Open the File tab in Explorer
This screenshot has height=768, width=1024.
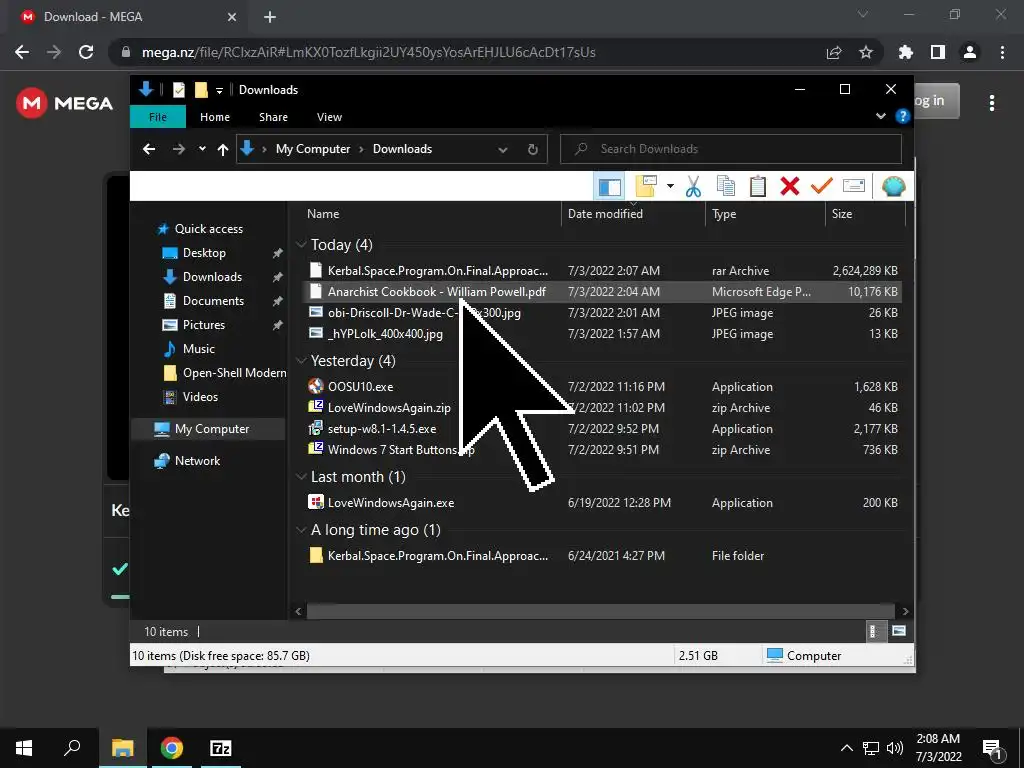[x=158, y=117]
